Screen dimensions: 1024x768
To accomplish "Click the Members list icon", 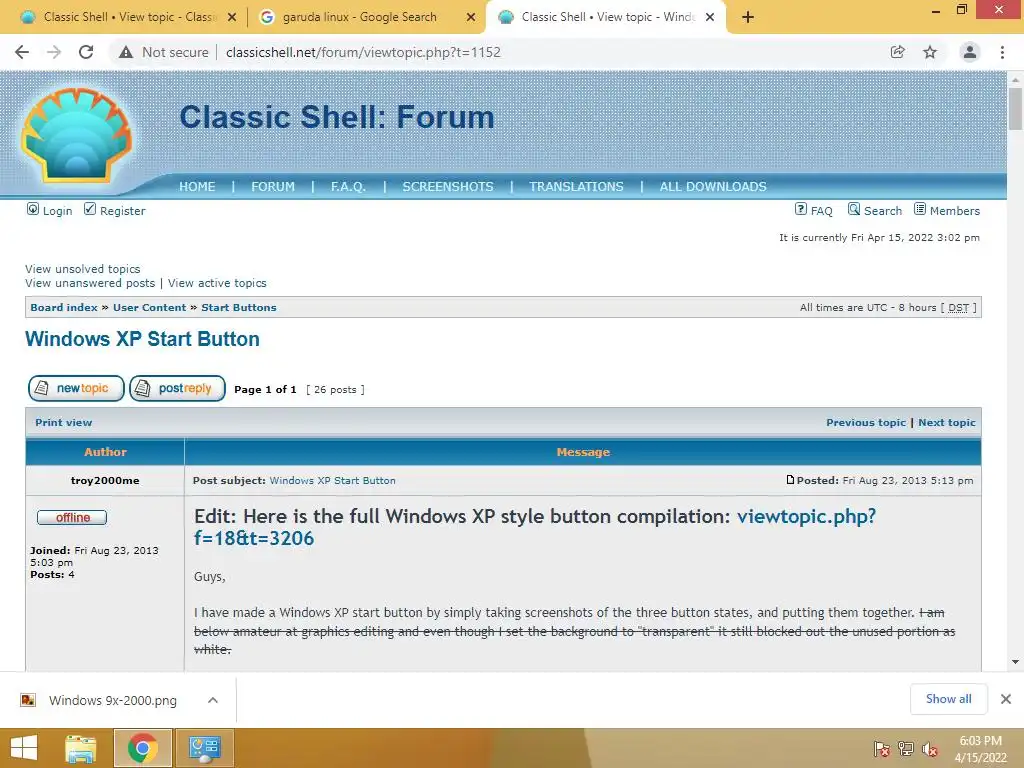I will 920,209.
